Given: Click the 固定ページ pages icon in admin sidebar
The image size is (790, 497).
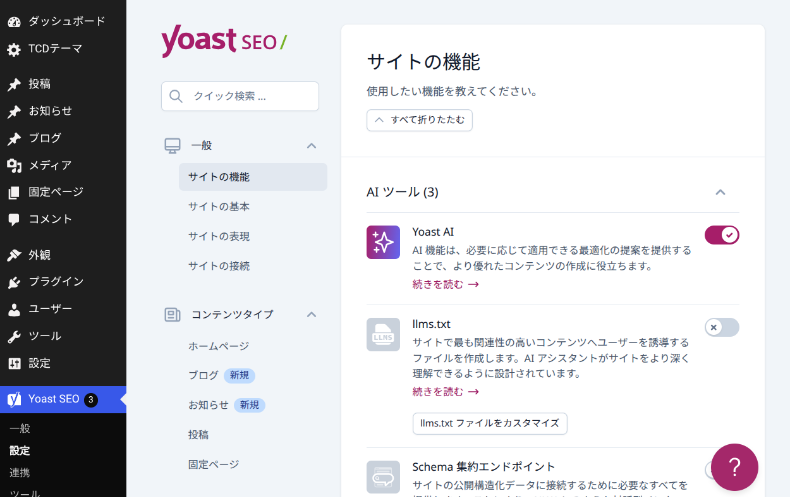Looking at the screenshot, I should tap(14, 193).
